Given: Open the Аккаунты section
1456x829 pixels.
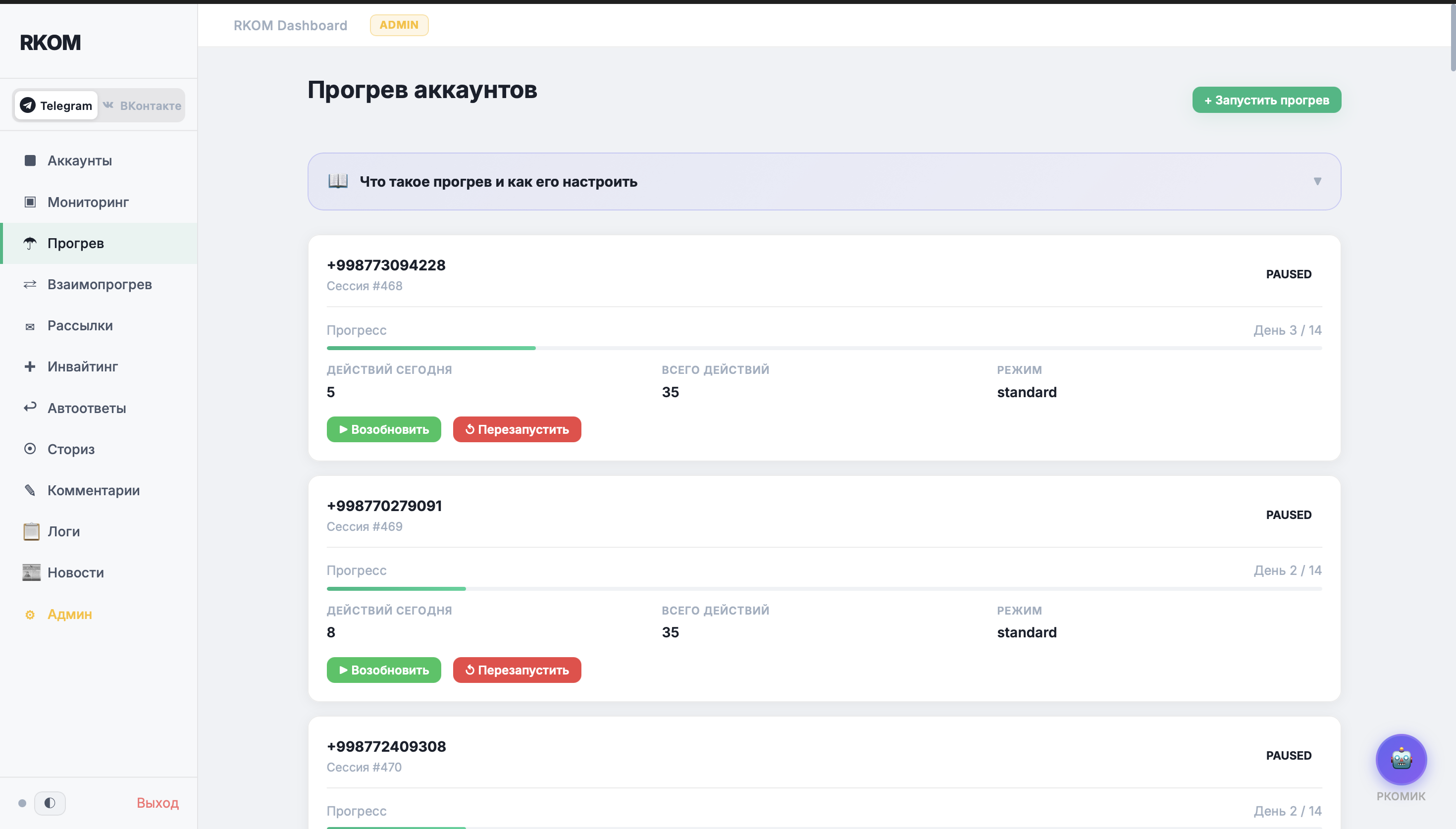Looking at the screenshot, I should (99, 160).
